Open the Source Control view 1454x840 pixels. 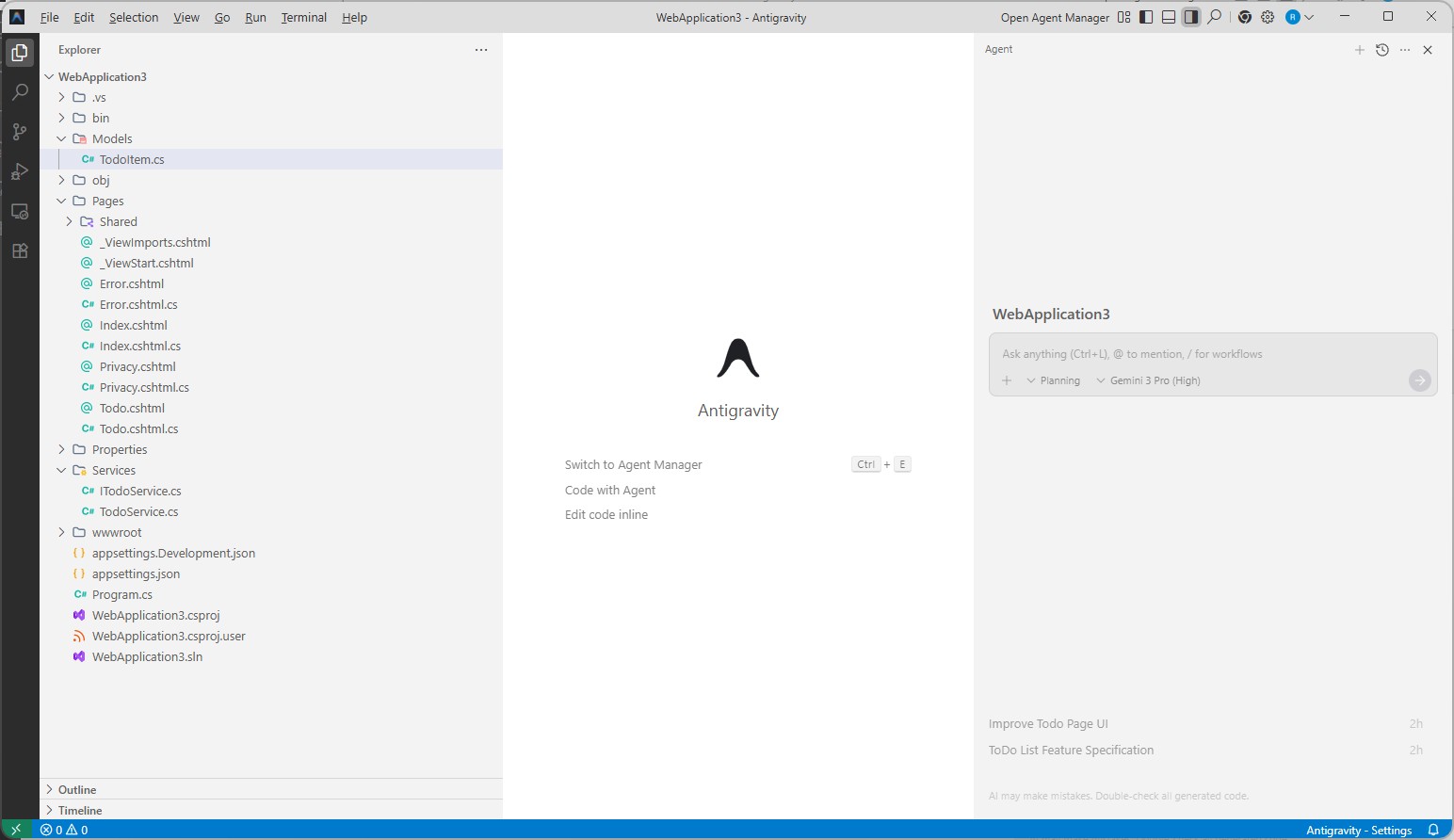coord(20,132)
